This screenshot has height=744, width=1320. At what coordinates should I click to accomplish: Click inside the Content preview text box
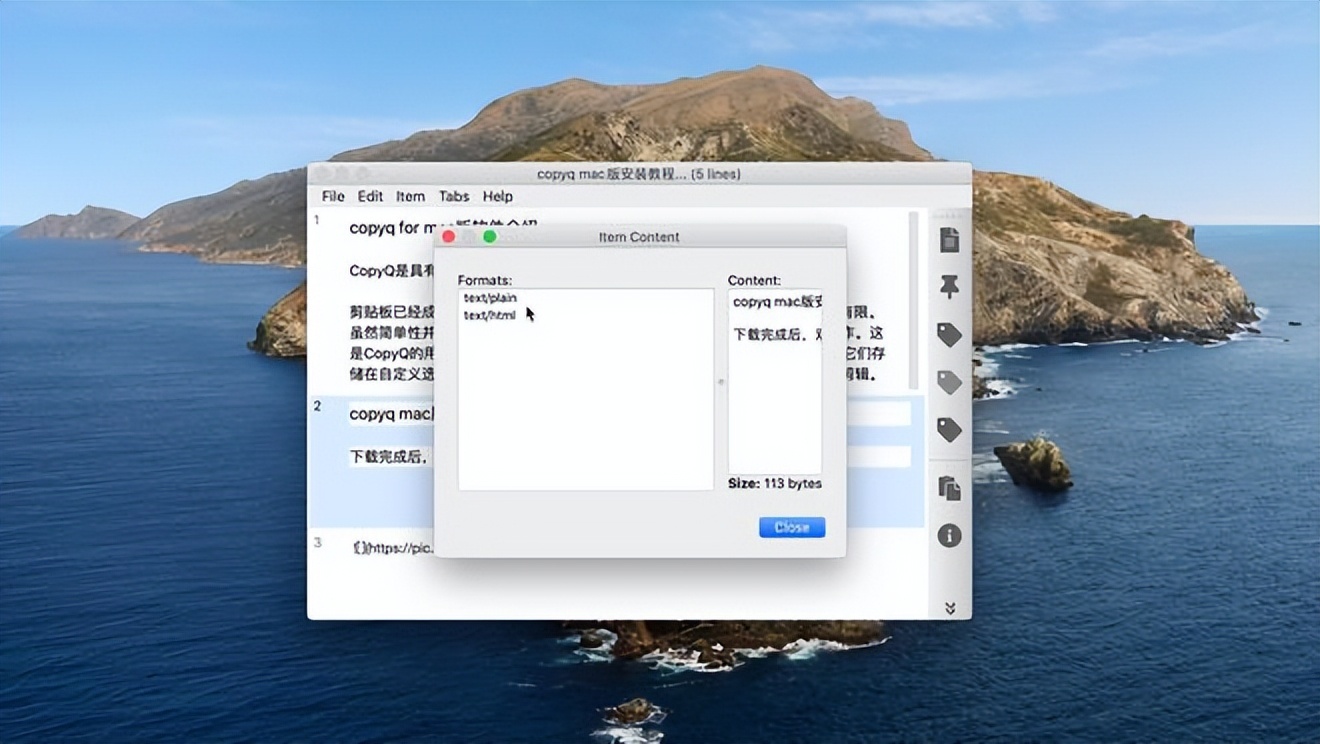click(775, 381)
